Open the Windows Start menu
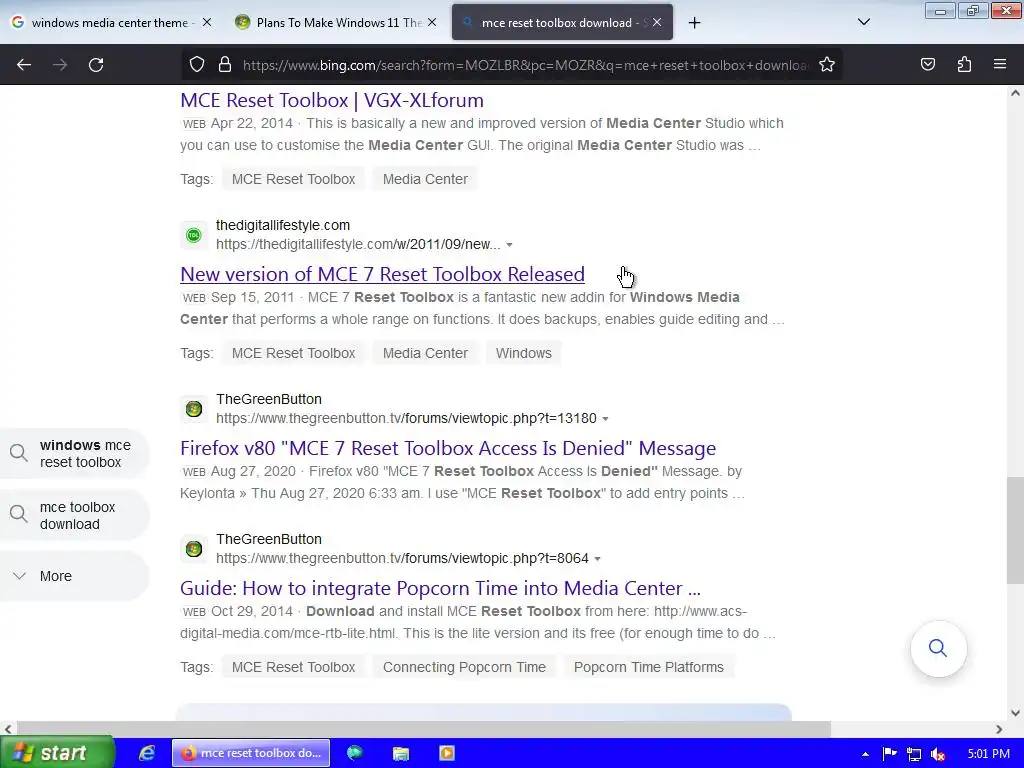The width and height of the screenshot is (1024, 768). pos(57,753)
